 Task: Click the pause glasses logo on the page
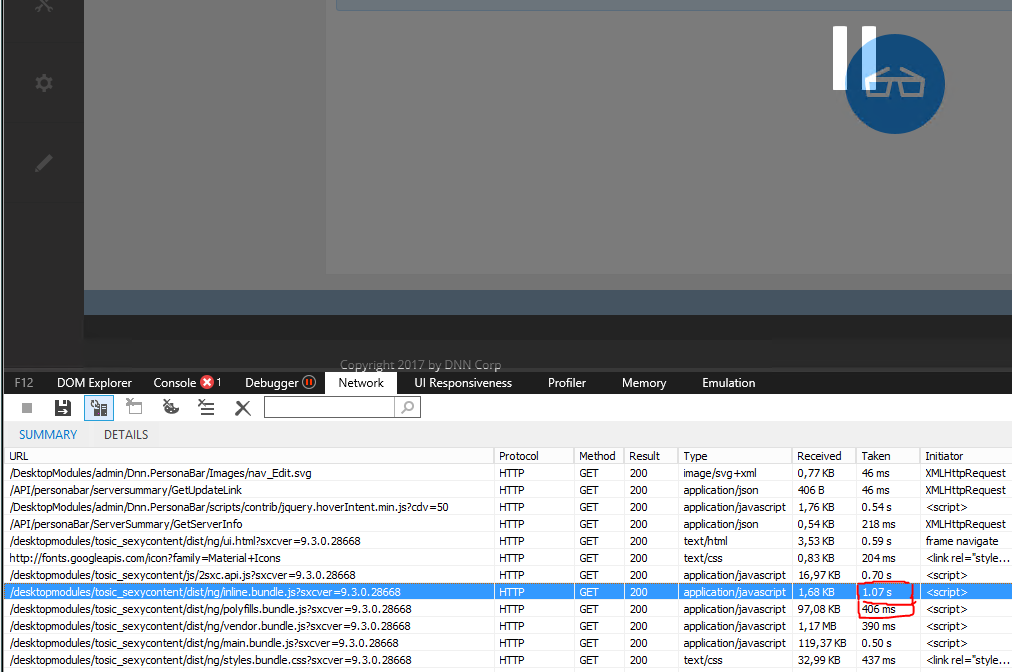[x=894, y=84]
